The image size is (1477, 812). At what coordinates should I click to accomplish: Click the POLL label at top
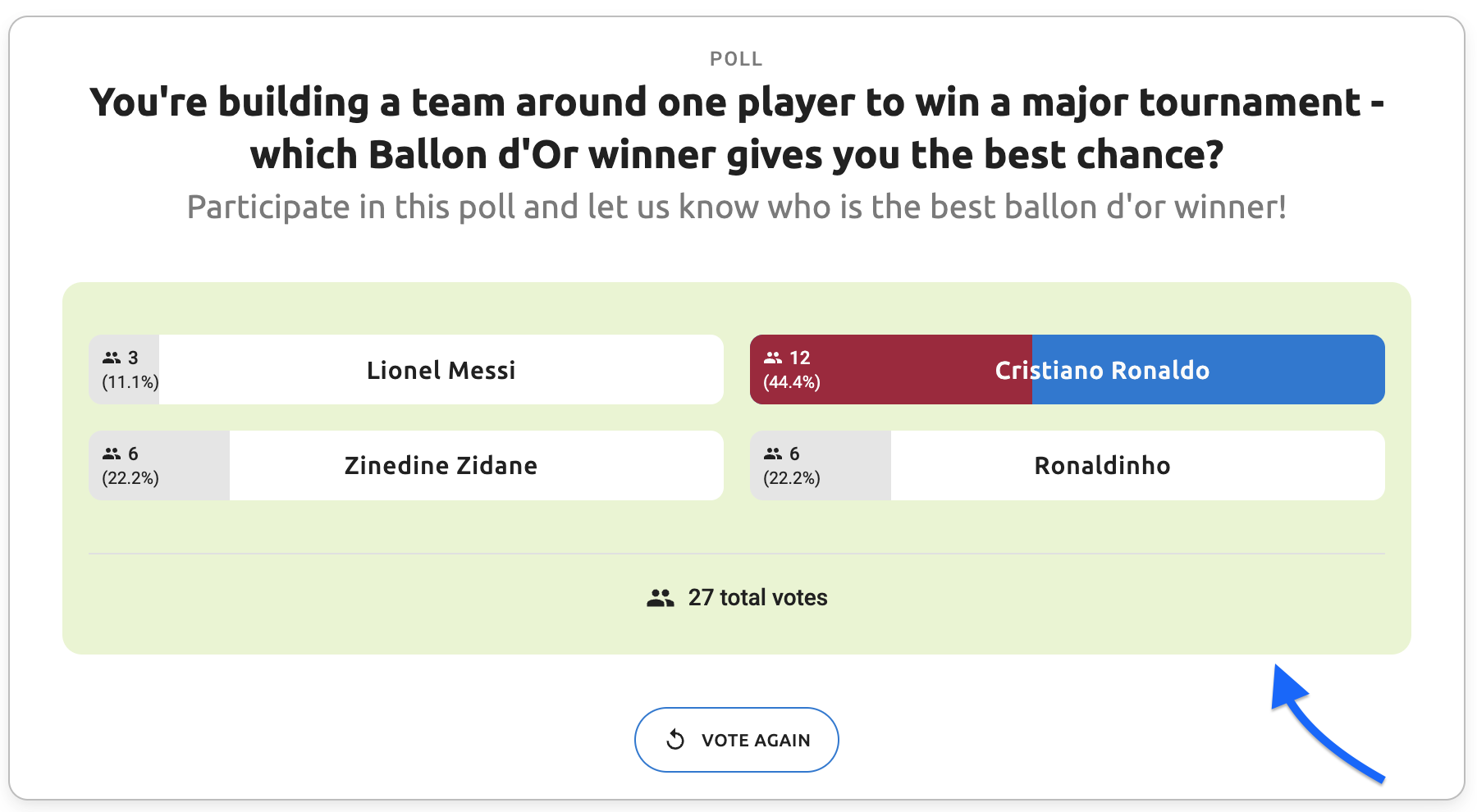(x=736, y=59)
